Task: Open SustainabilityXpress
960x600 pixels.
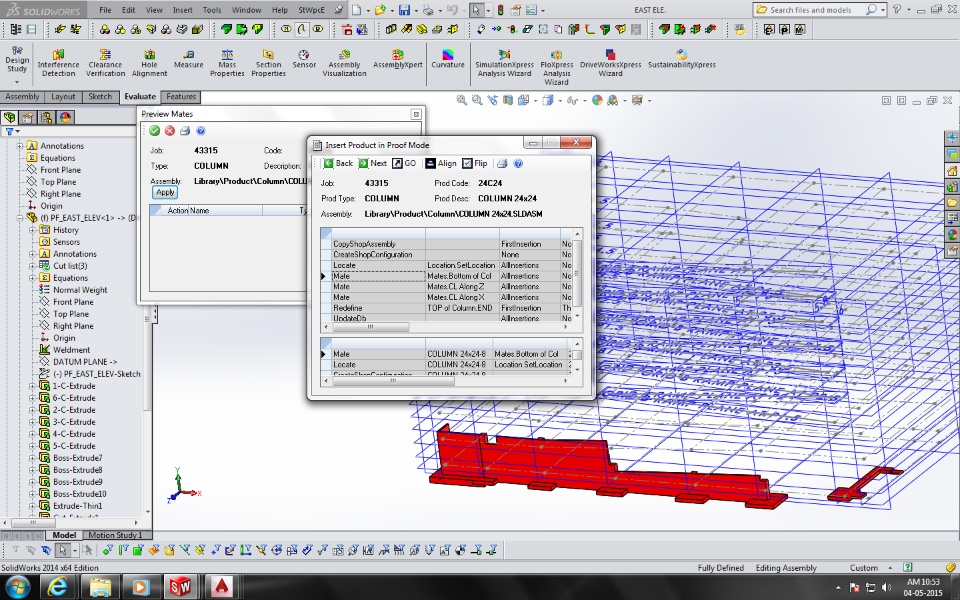Action: click(682, 59)
